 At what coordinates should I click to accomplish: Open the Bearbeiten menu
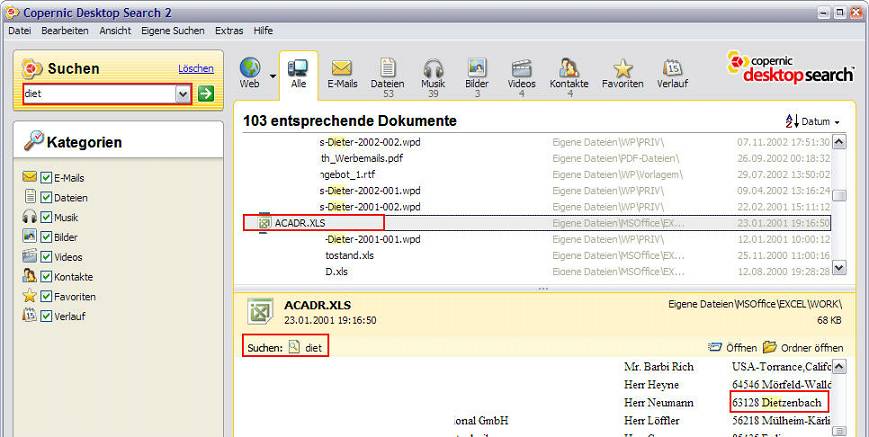click(65, 30)
